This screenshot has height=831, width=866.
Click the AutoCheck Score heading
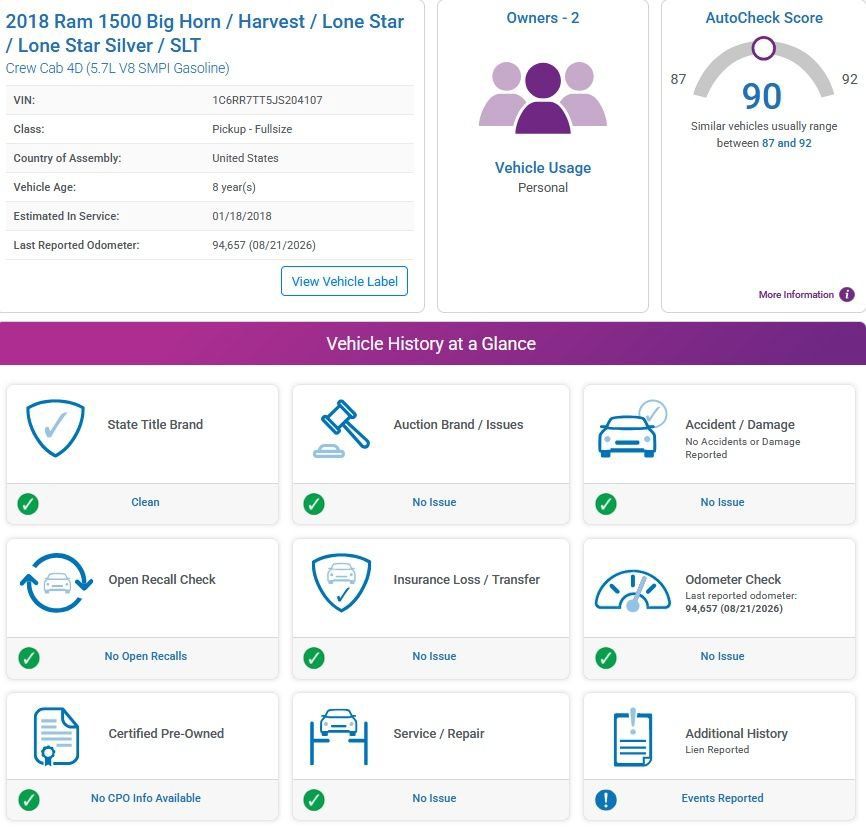[764, 18]
